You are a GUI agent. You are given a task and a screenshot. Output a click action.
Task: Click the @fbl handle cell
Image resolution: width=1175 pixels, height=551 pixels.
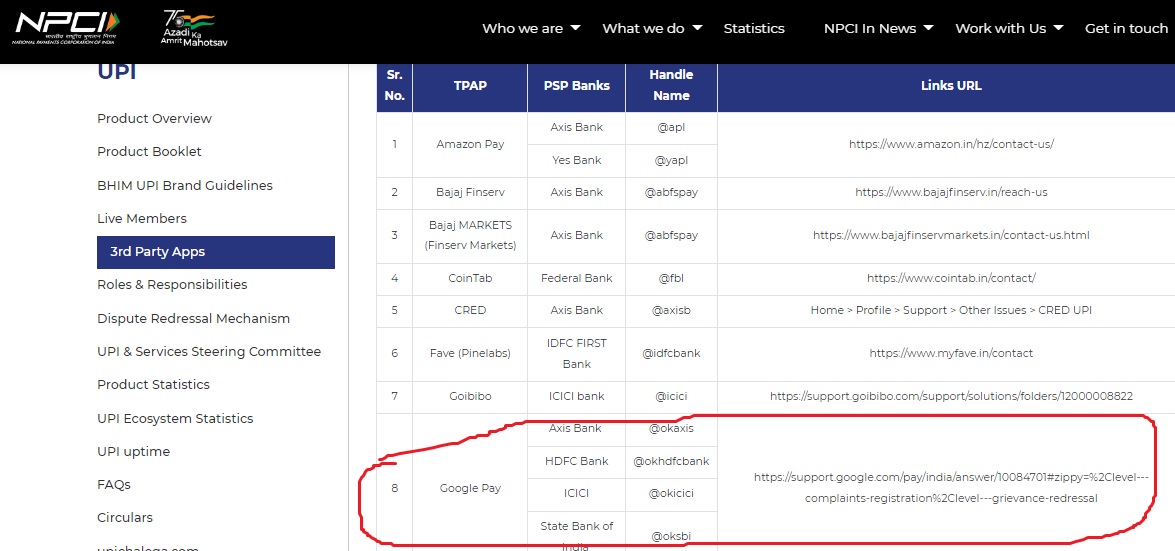671,278
